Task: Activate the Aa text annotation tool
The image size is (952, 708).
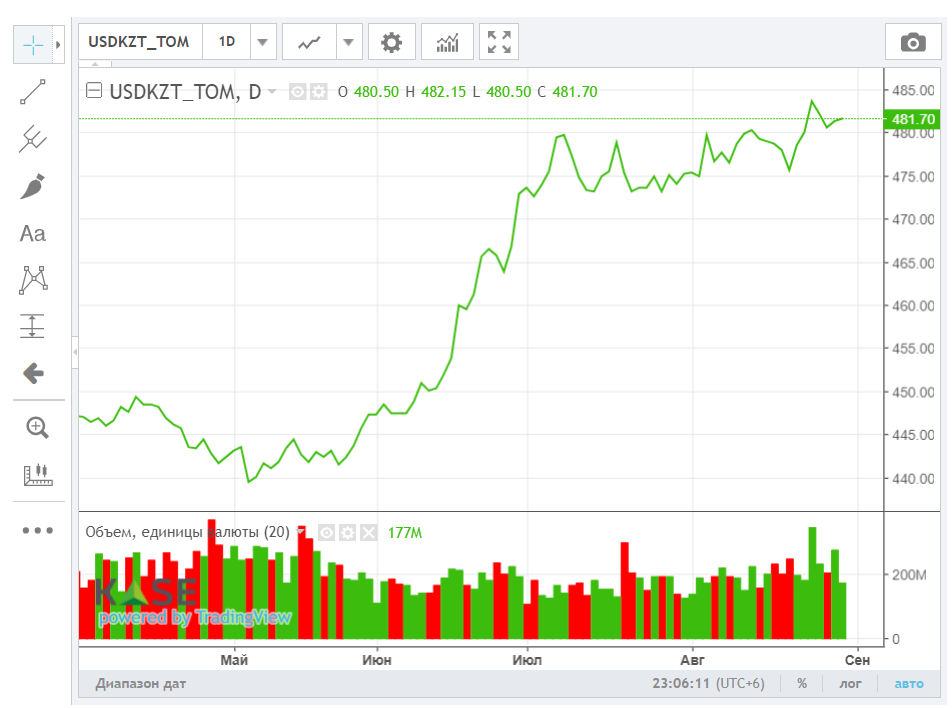Action: click(x=33, y=234)
